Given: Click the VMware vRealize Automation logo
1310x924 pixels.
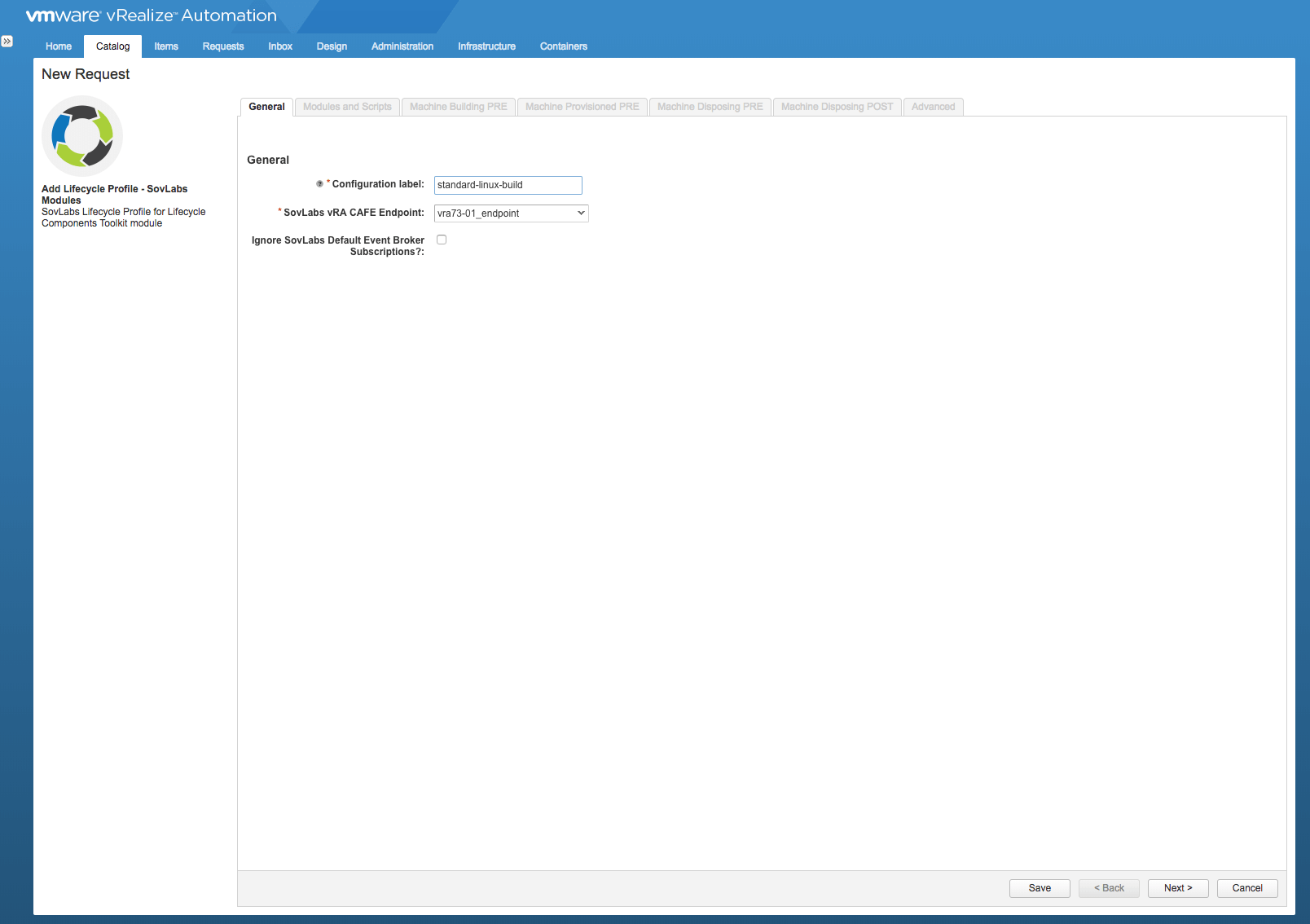Looking at the screenshot, I should (x=152, y=15).
